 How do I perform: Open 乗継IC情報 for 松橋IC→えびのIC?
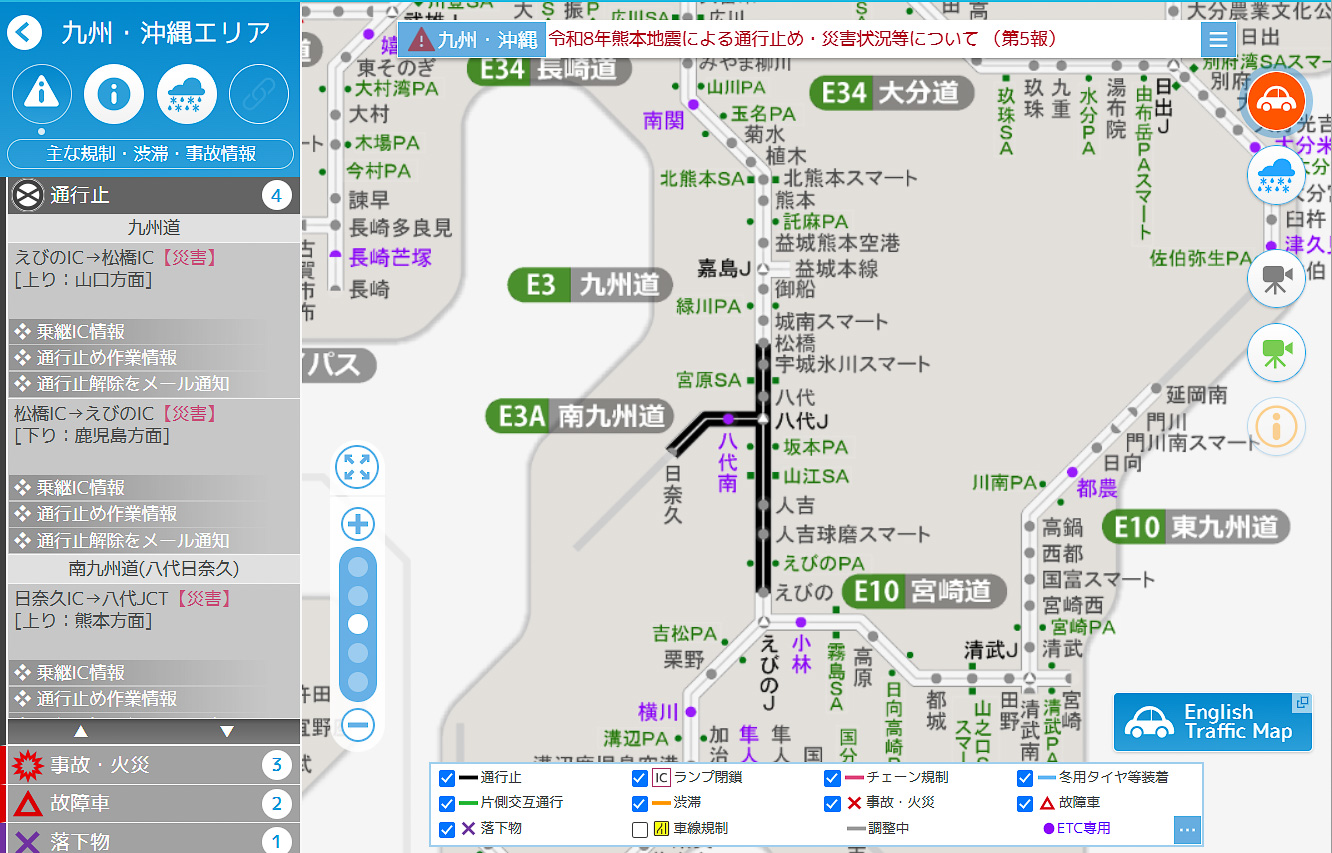154,488
